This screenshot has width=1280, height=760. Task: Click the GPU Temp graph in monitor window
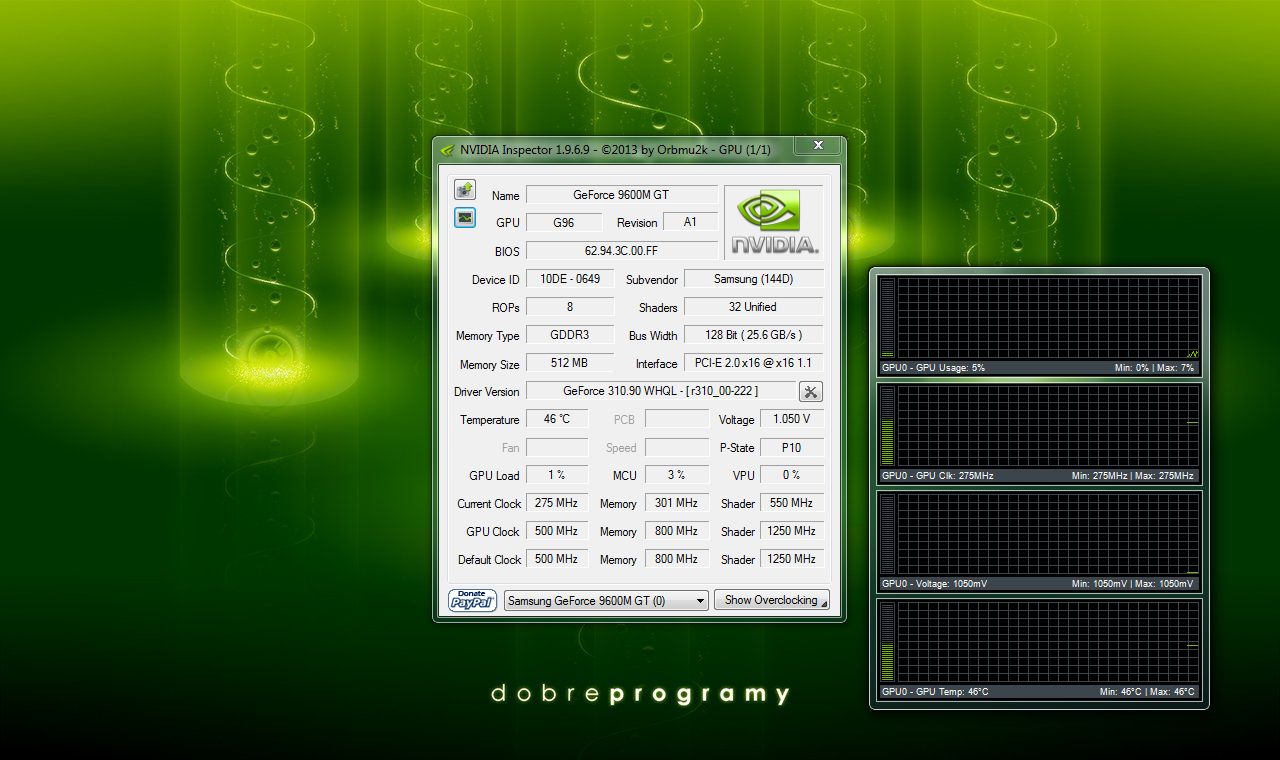click(x=1048, y=642)
